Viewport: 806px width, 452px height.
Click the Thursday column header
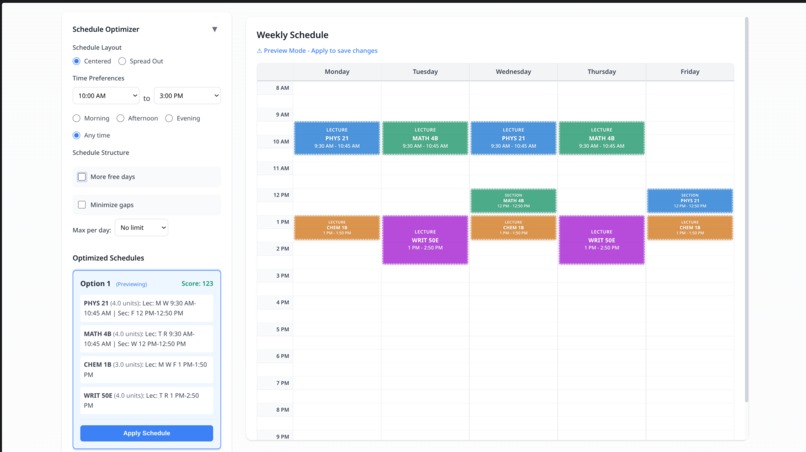click(x=601, y=72)
